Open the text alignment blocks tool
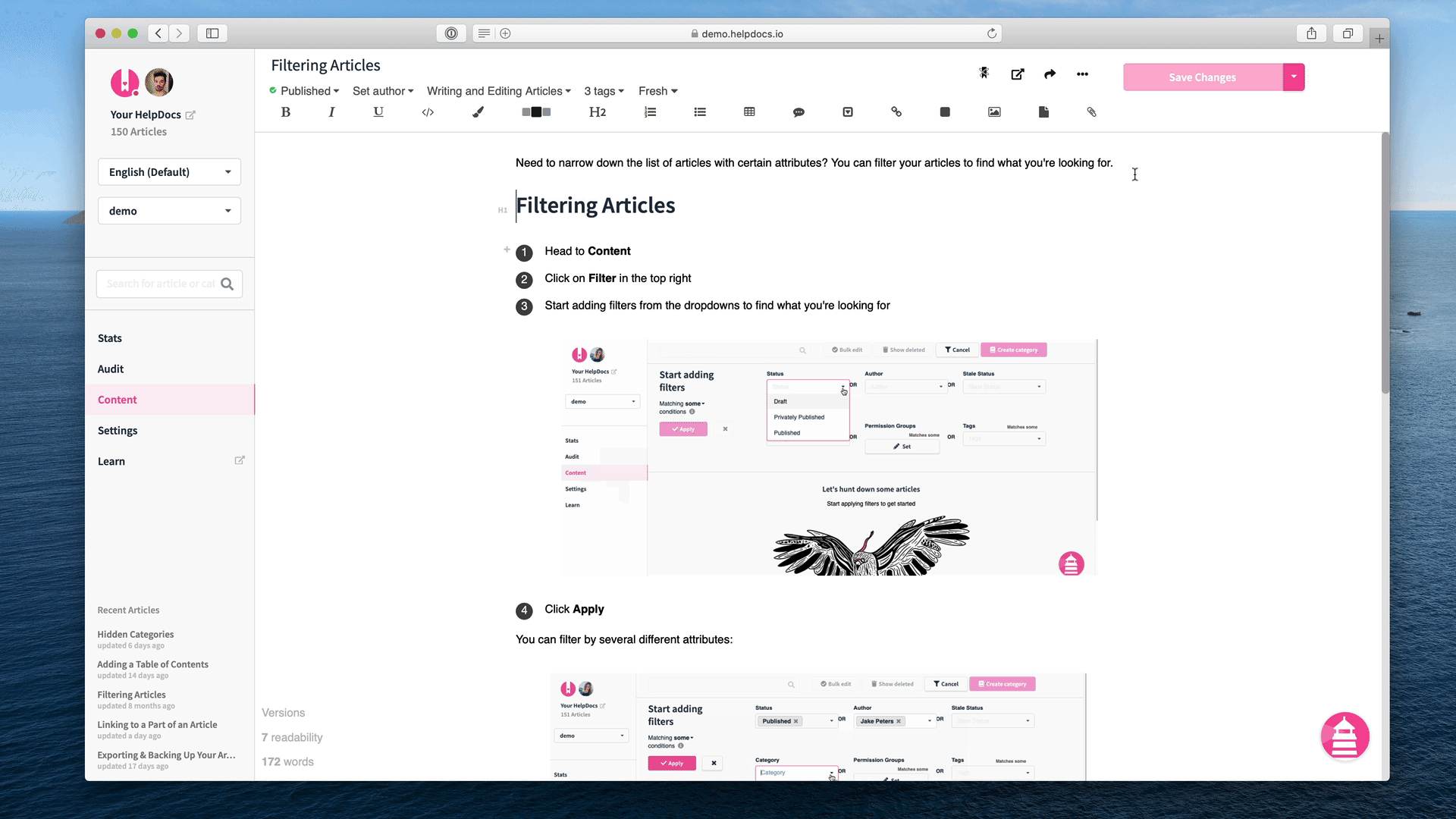This screenshot has height=819, width=1456. click(x=536, y=112)
